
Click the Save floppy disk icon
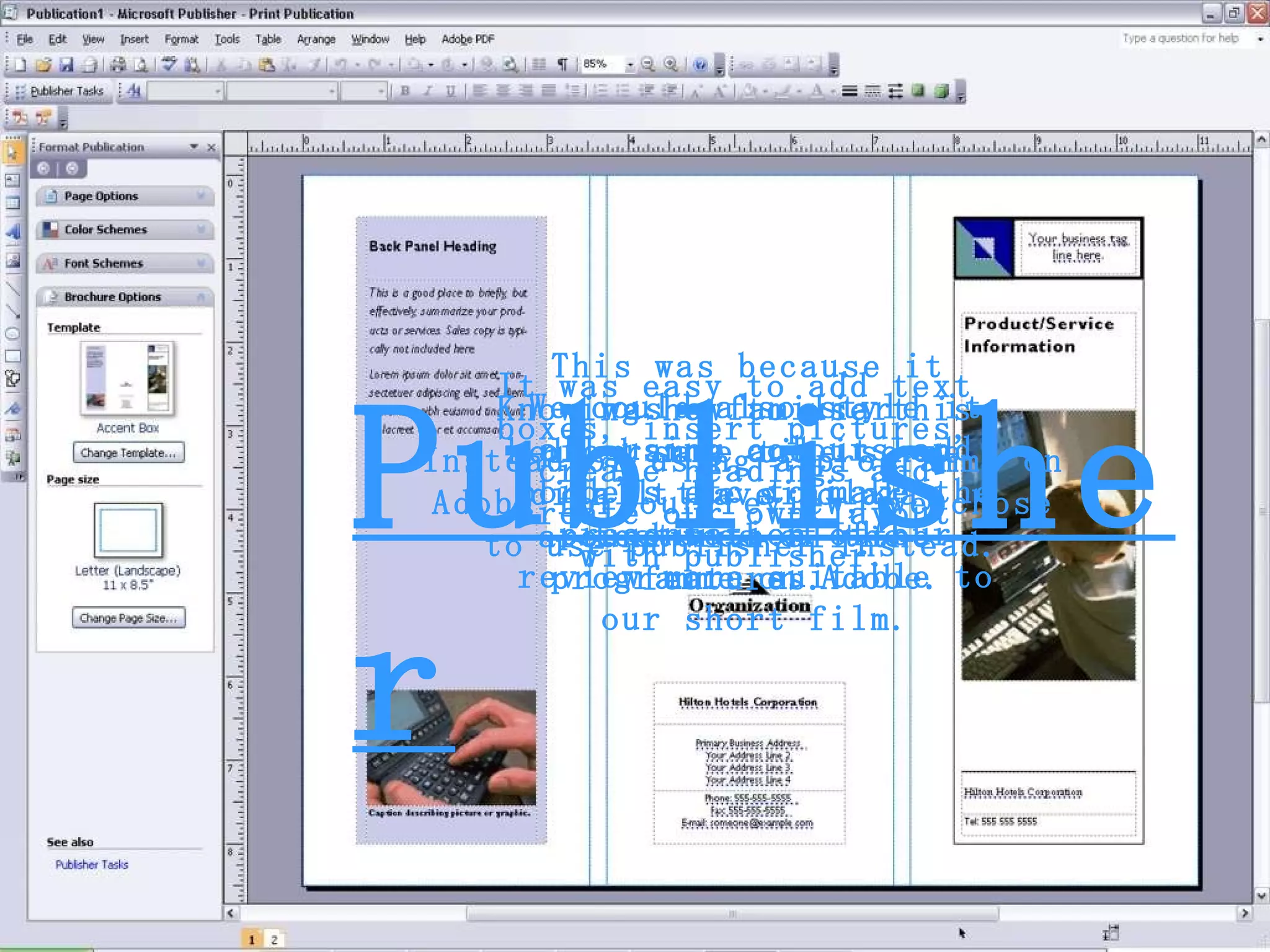tap(66, 64)
